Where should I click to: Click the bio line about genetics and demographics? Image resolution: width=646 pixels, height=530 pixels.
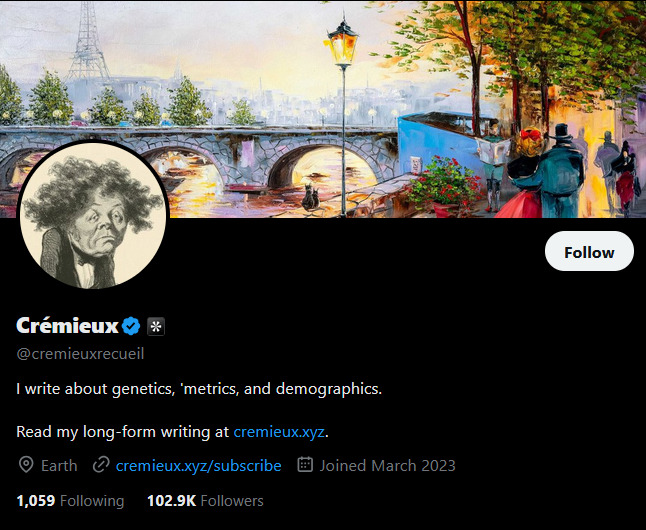pos(199,388)
